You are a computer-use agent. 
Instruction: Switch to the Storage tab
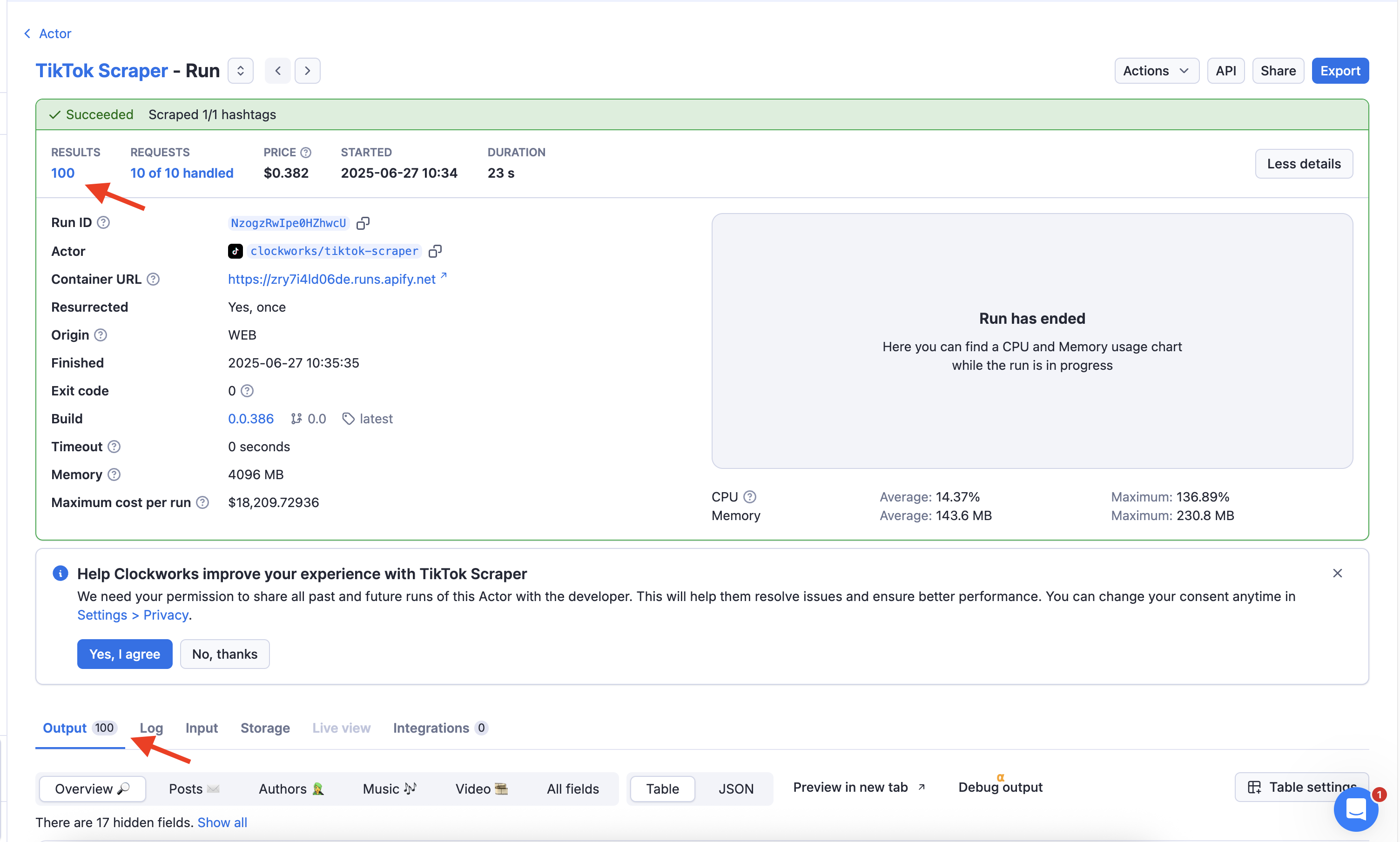point(265,728)
